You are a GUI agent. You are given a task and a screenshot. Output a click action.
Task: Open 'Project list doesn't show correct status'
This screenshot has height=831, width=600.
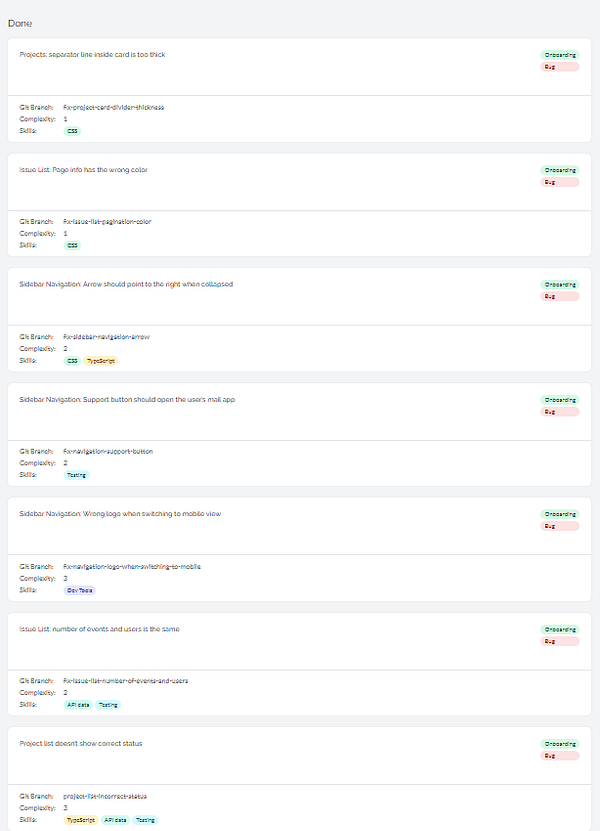click(x=83, y=744)
